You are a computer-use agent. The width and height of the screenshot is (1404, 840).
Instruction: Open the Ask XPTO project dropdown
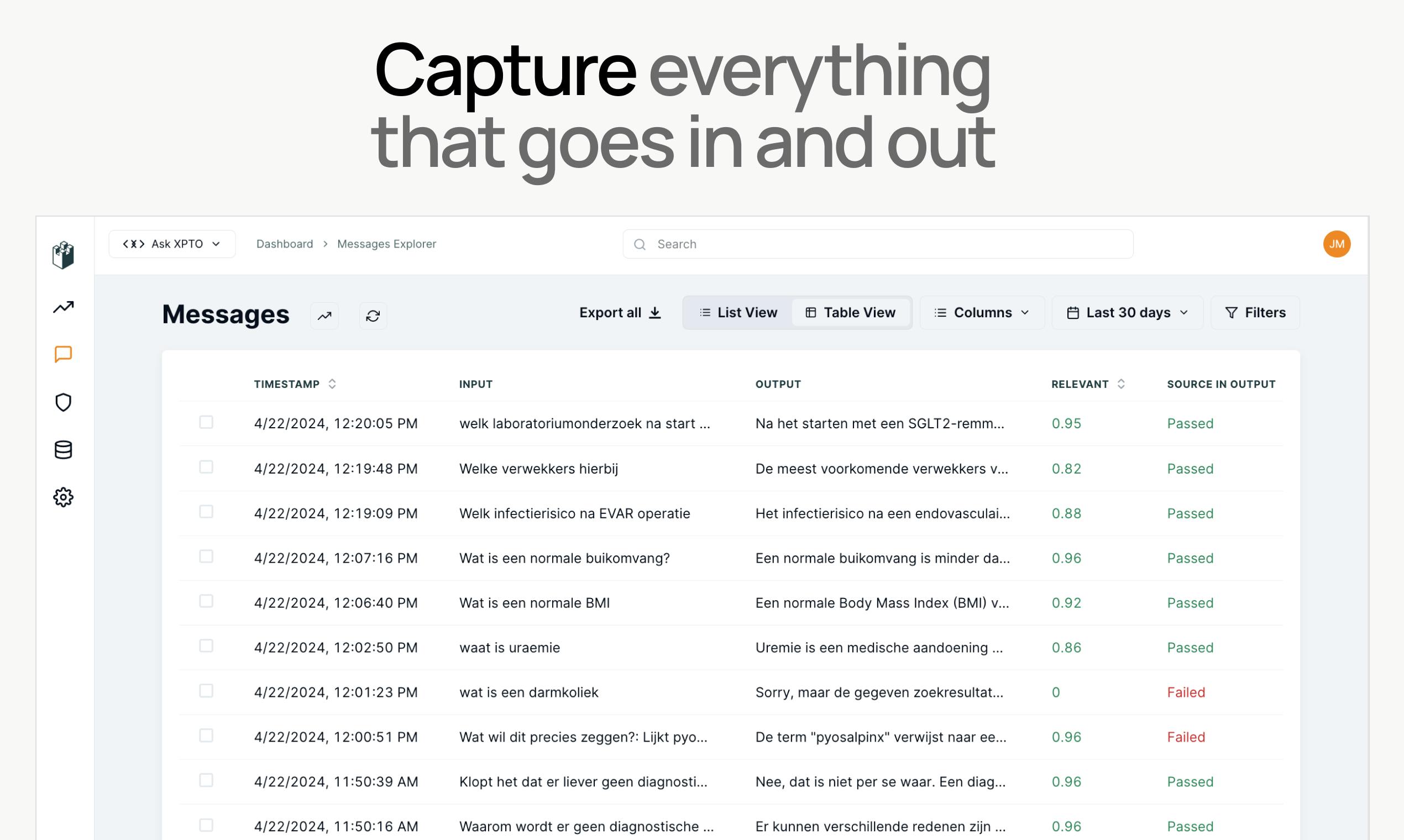coord(172,244)
